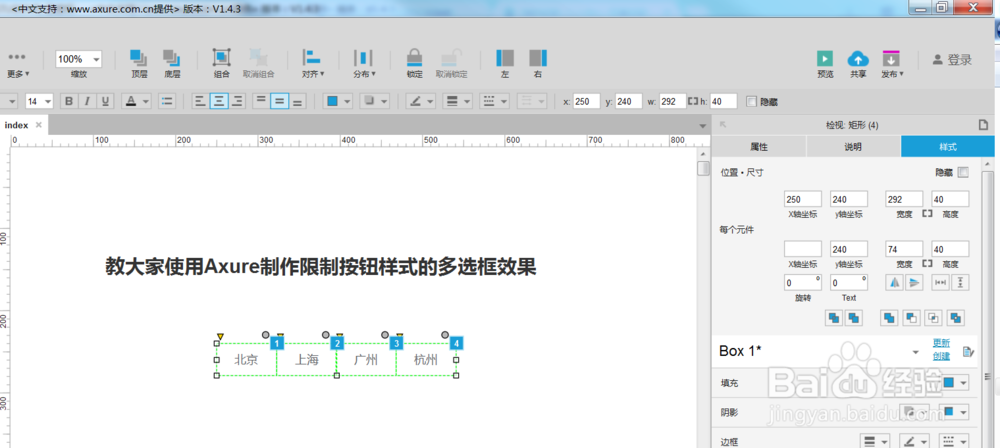Align text to bottom vertically
1000x448 pixels.
297,101
